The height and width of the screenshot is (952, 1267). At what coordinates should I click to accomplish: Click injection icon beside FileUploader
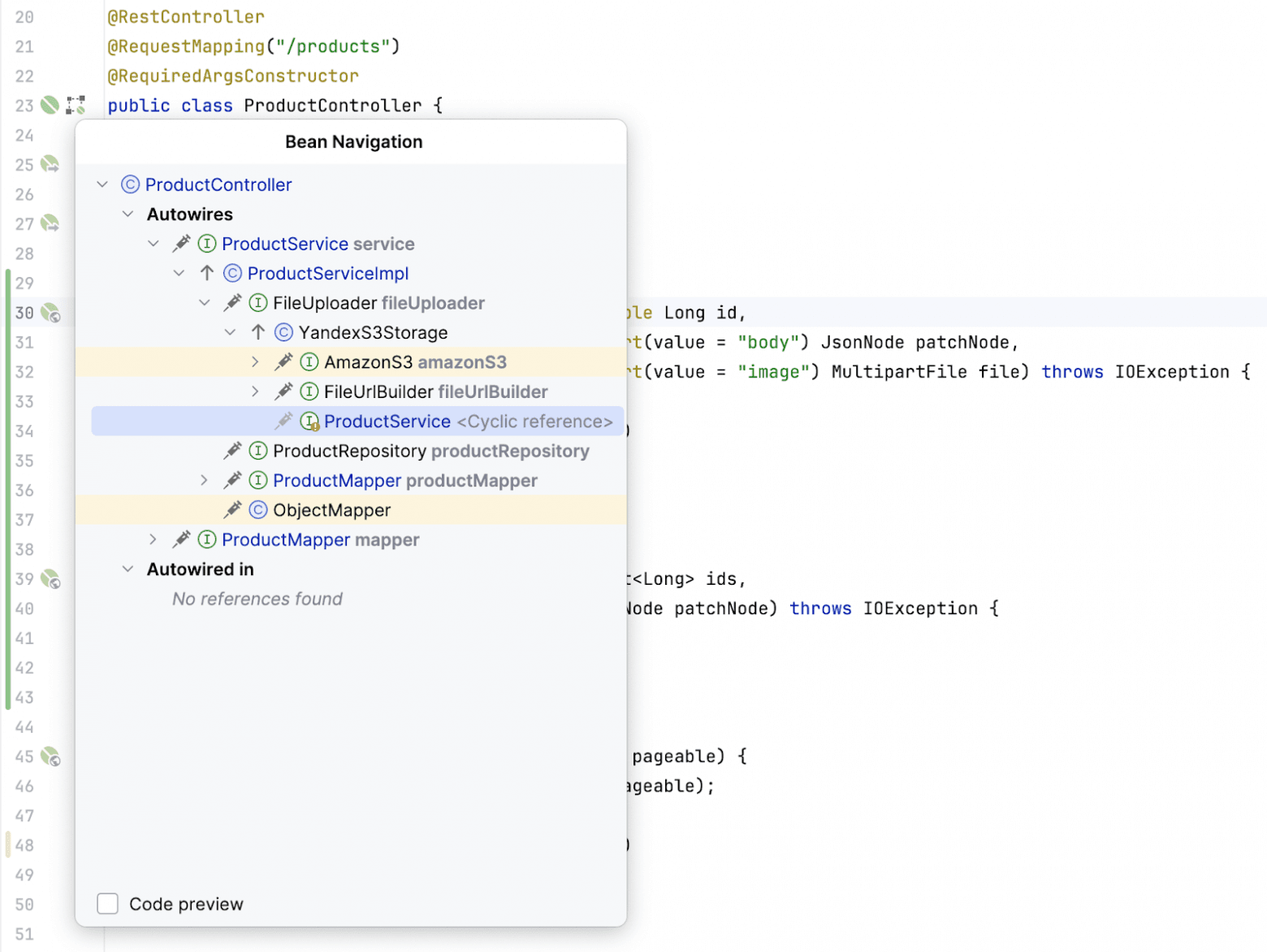pos(233,303)
